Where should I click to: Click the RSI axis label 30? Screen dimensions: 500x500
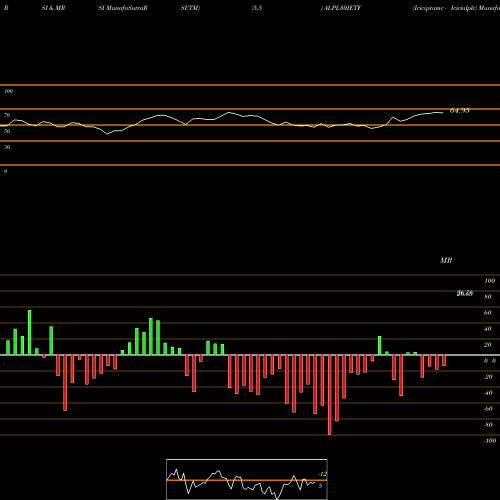7,147
